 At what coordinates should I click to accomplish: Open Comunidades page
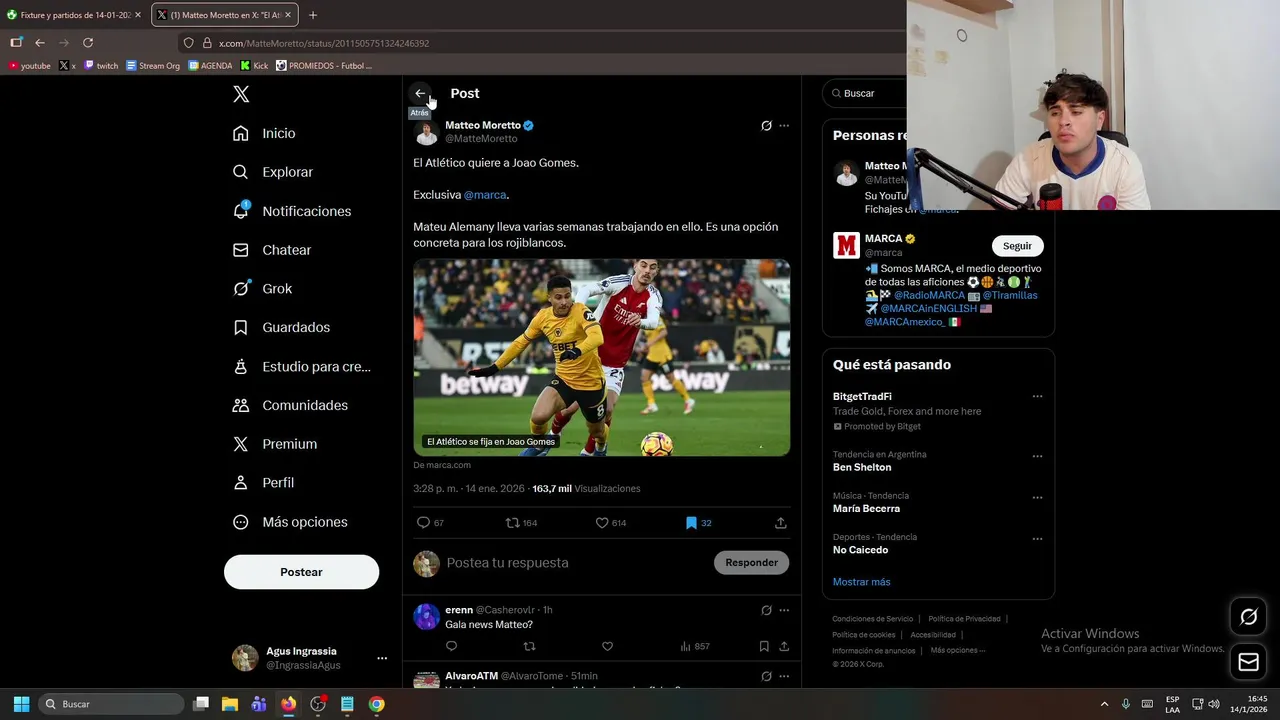coord(291,405)
